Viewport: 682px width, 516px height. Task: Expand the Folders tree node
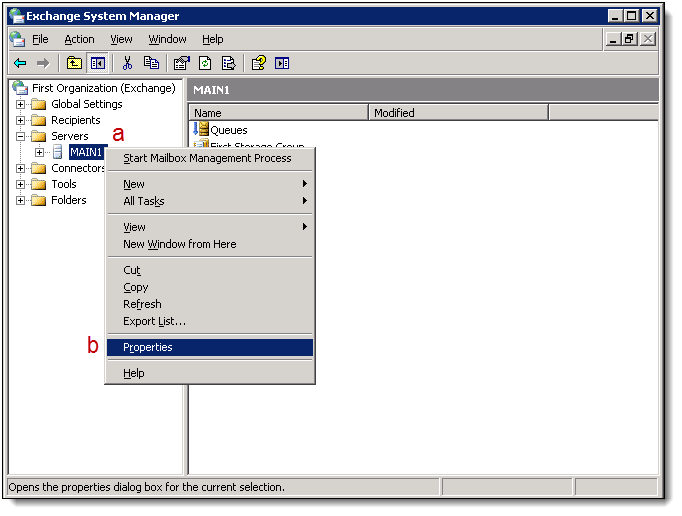click(20, 200)
